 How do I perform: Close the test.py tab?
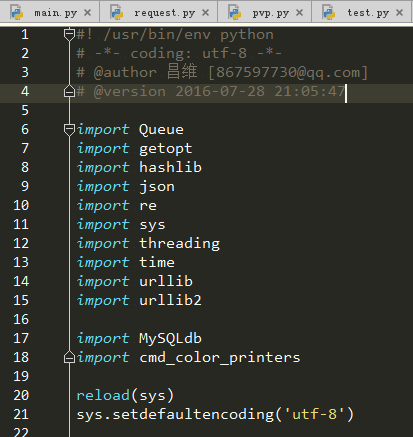[x=399, y=13]
